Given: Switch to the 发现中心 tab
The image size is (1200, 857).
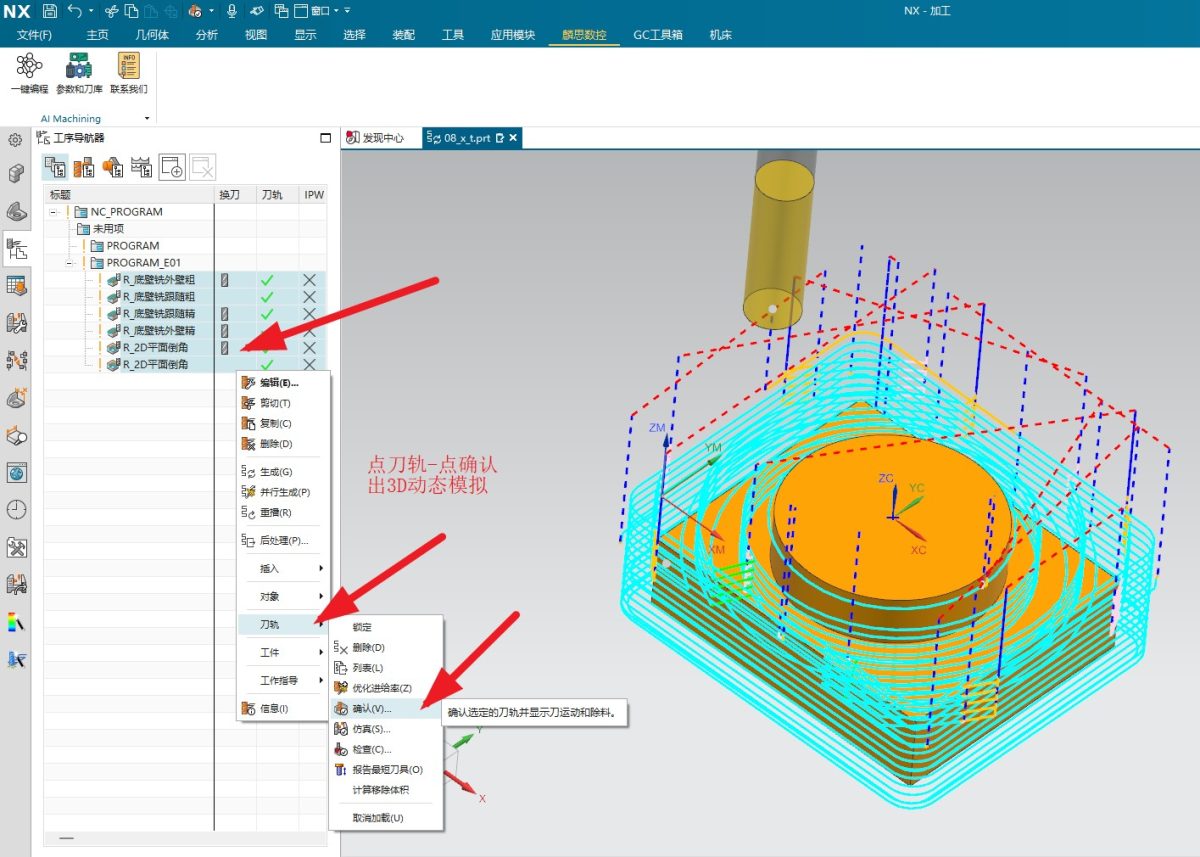Looking at the screenshot, I should coord(376,138).
